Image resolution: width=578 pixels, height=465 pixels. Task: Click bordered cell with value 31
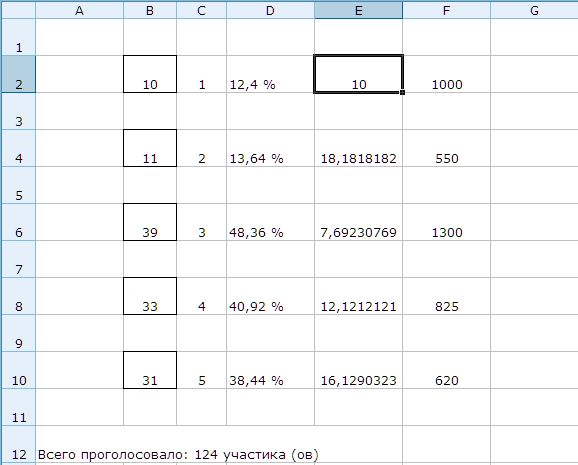(150, 370)
